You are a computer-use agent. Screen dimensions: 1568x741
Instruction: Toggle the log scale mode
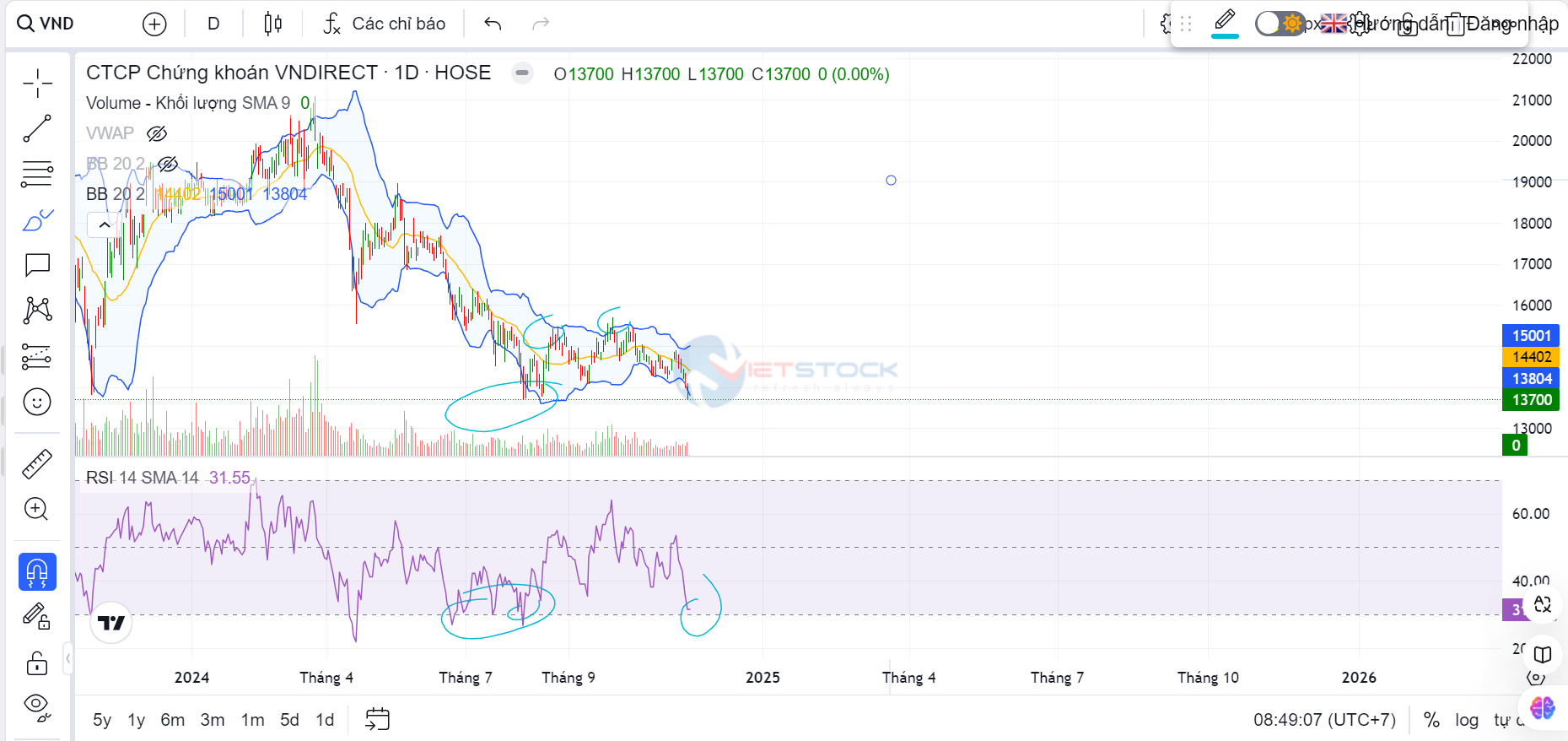pos(1467,720)
